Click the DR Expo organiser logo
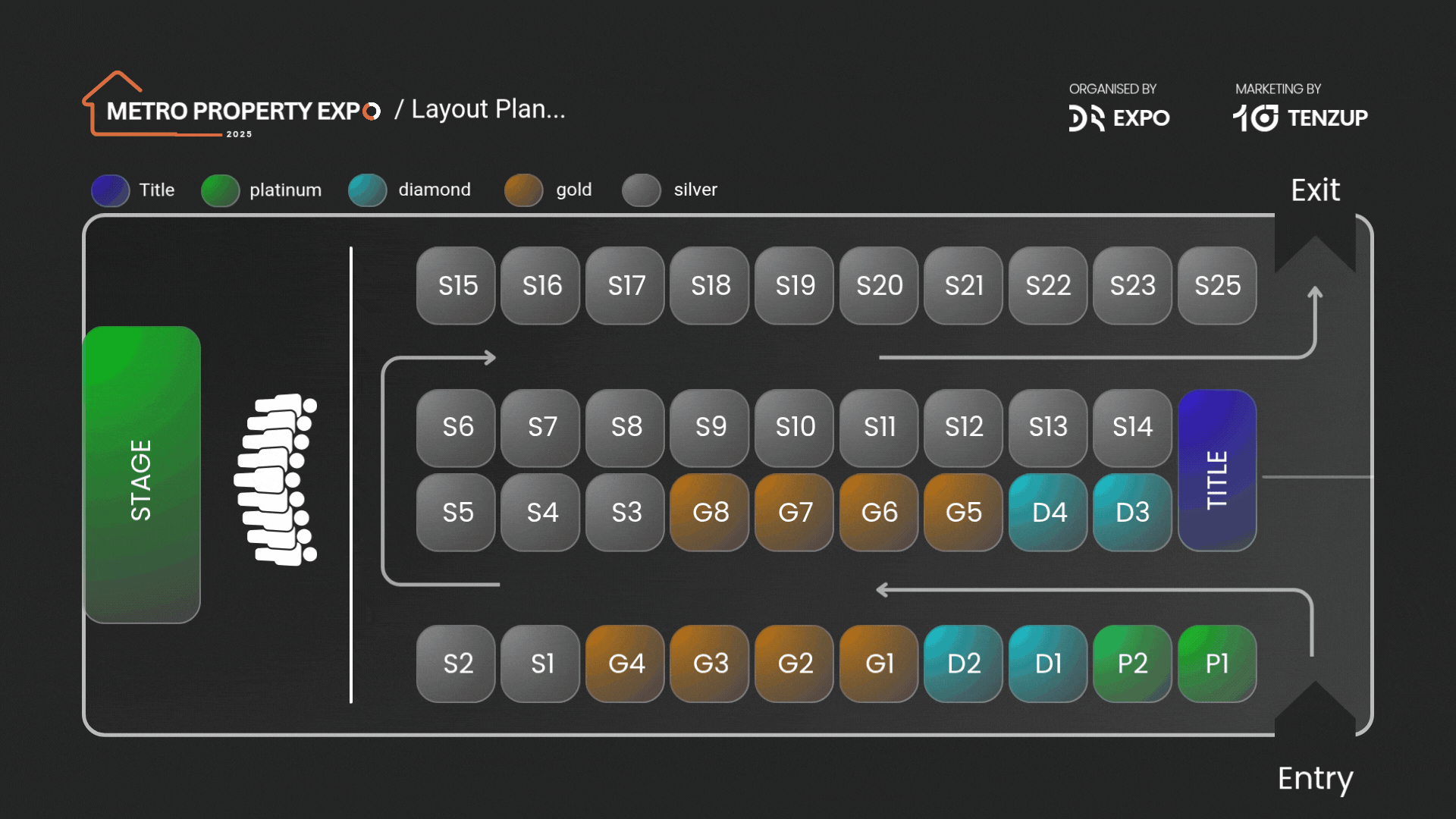1456x819 pixels. [1119, 118]
